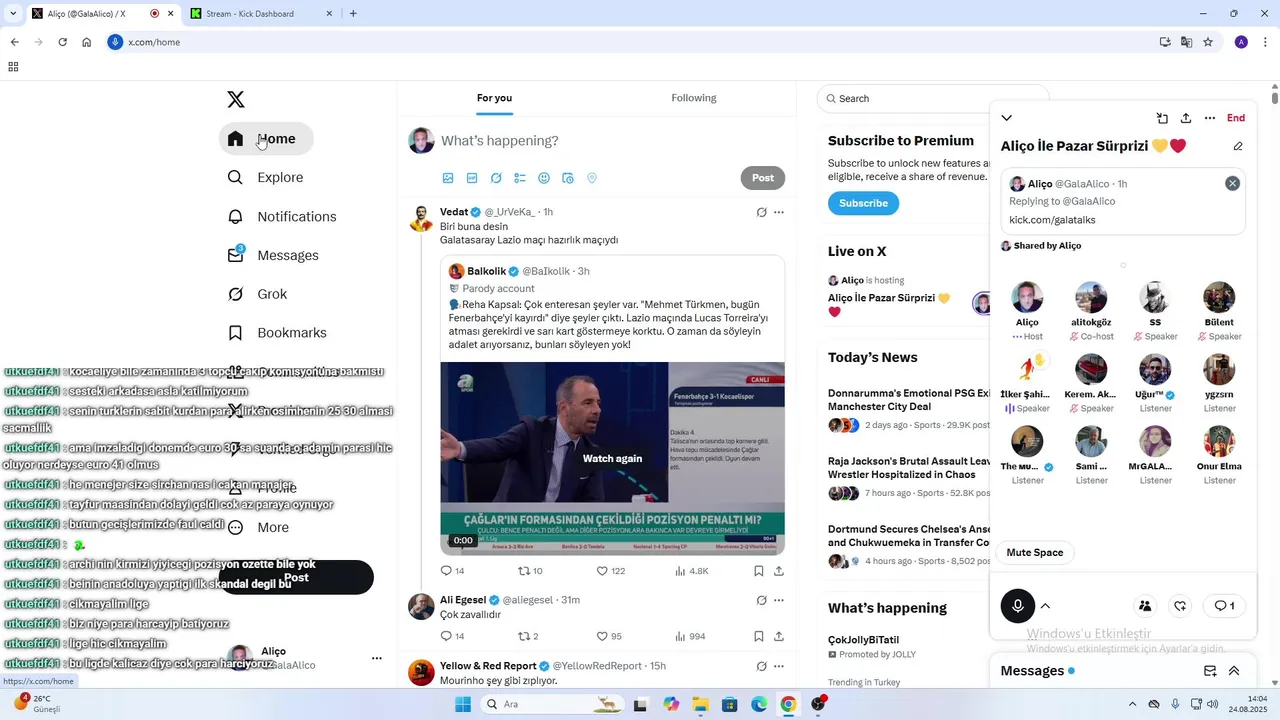Open Dortmund Secures Chelsea's Anselmino news

pyautogui.click(x=909, y=536)
